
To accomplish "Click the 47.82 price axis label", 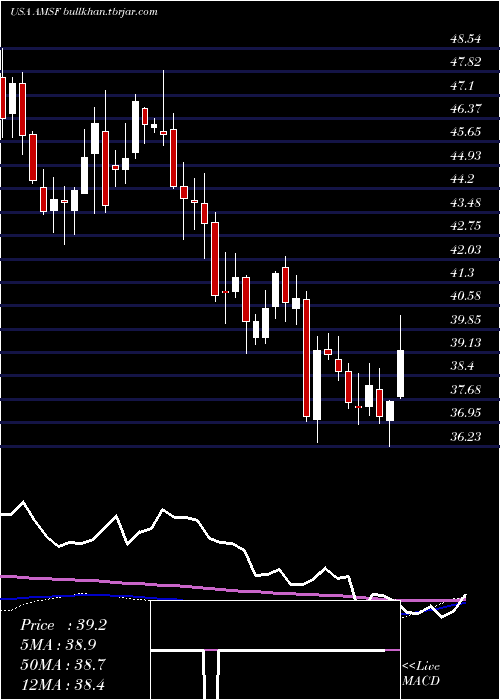I will pos(466,62).
